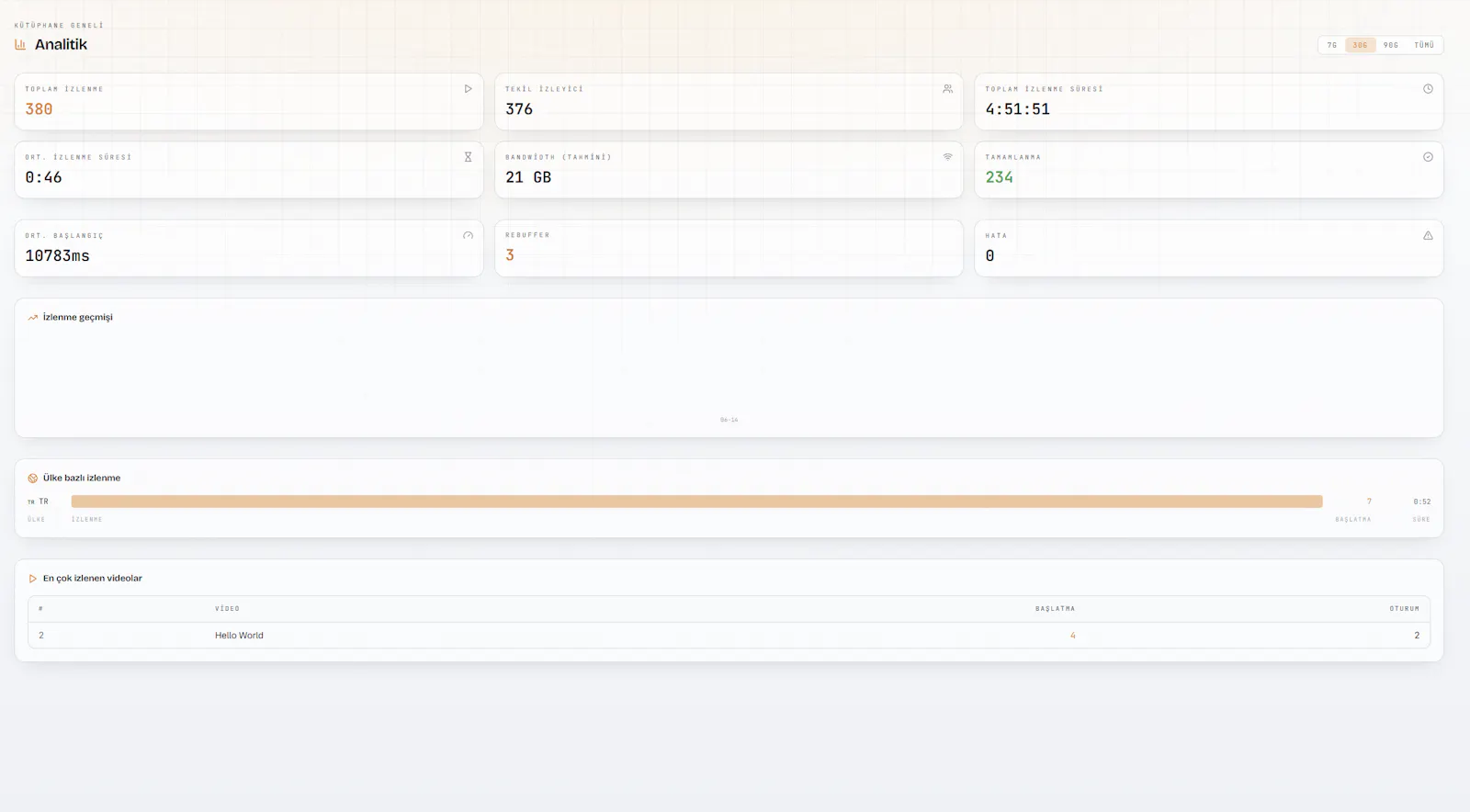Click the bandwidth value 21 GB
The width and height of the screenshot is (1470, 812).
(528, 177)
